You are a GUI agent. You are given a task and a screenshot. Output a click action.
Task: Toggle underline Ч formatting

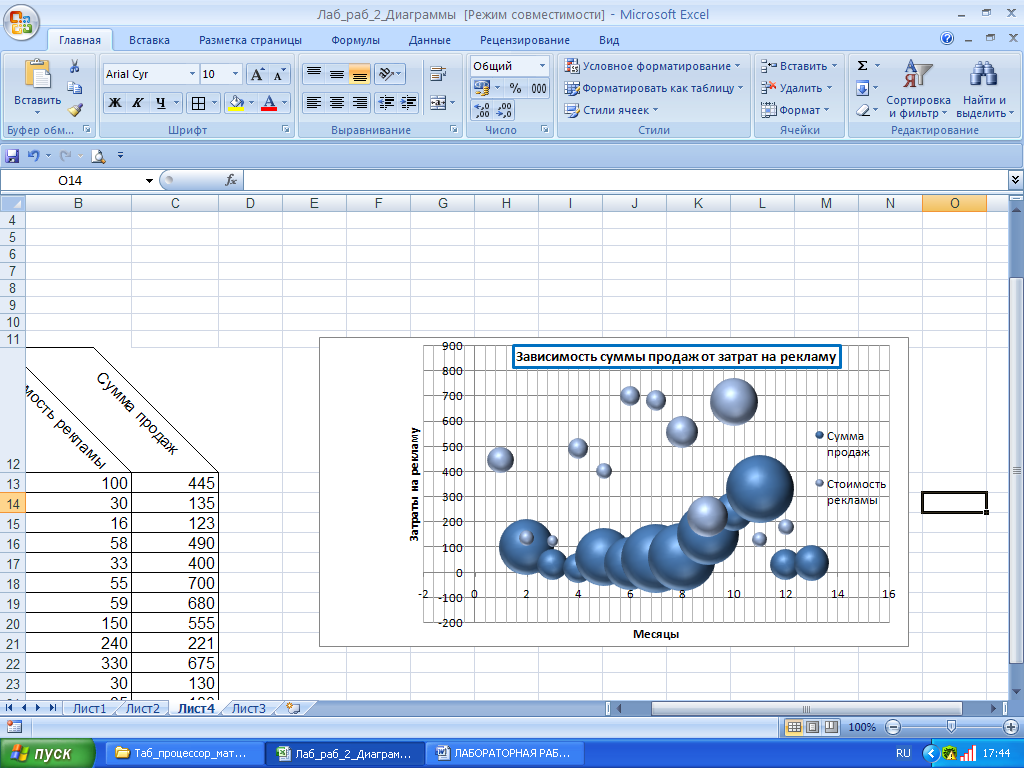point(161,103)
